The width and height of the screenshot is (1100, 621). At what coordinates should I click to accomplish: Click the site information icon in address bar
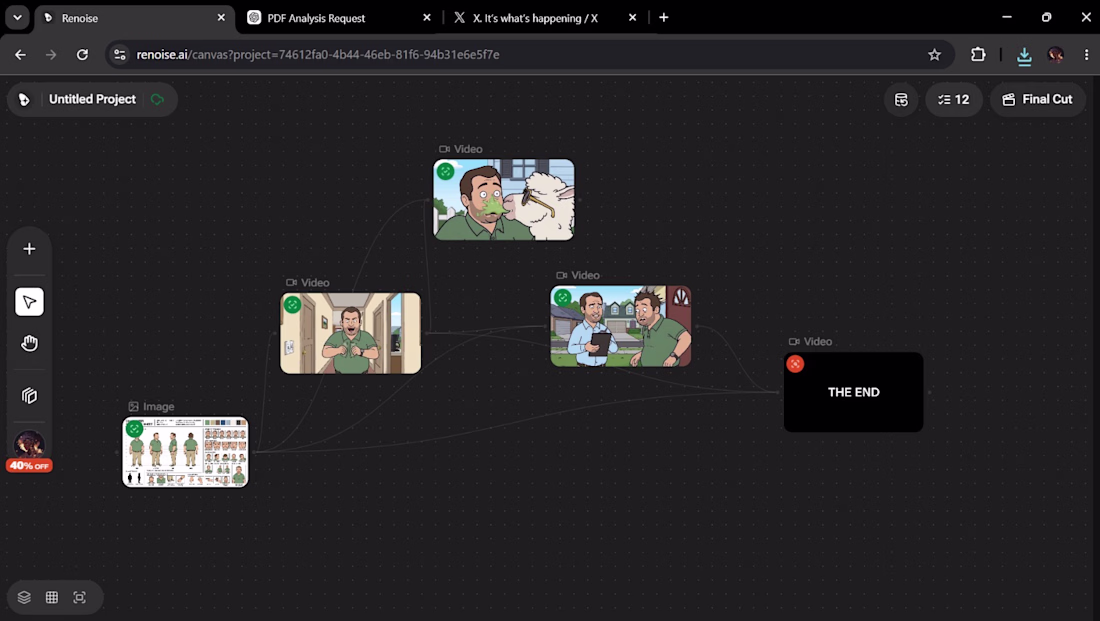point(120,55)
